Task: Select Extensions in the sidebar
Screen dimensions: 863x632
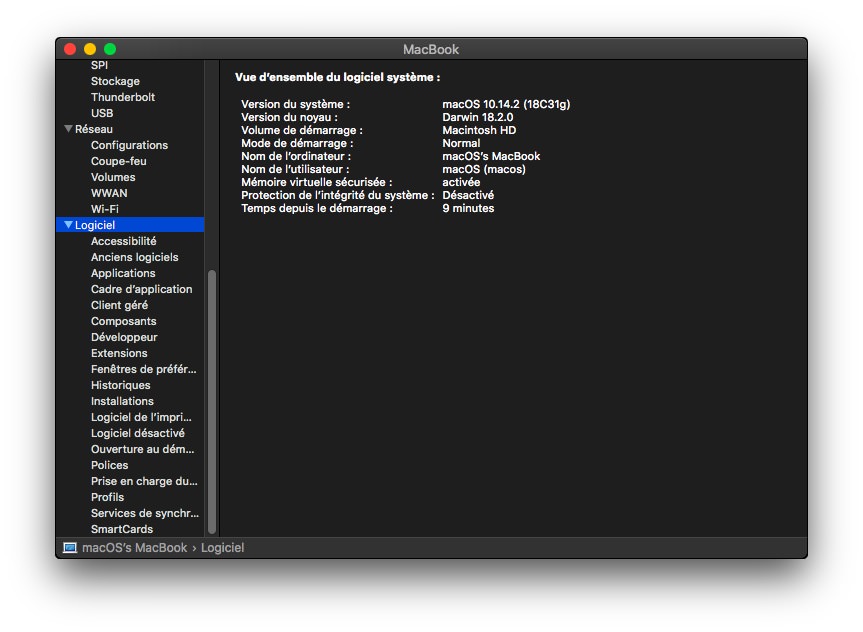Action: click(119, 352)
